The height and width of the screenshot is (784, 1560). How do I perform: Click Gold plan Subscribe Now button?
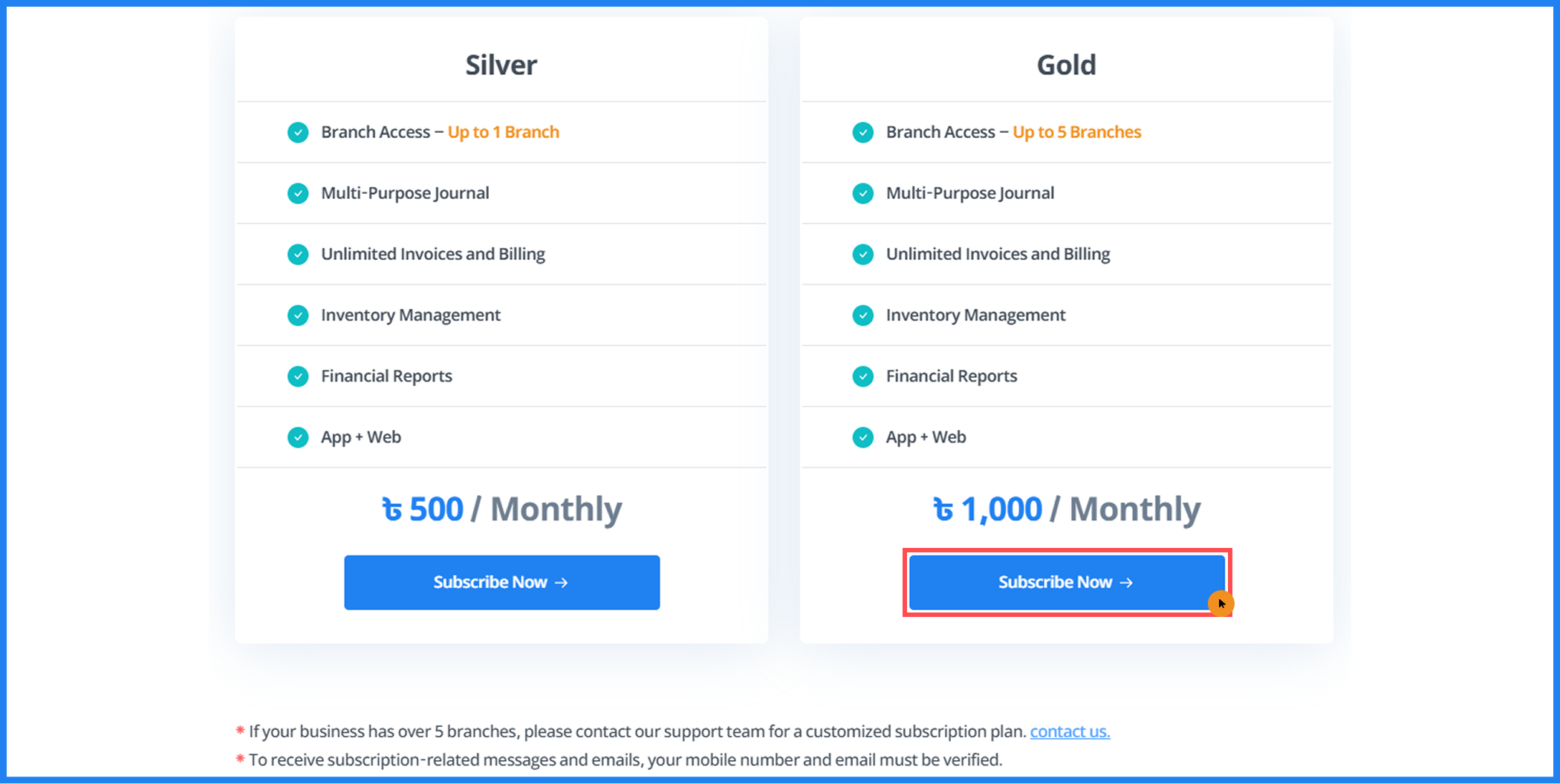[x=1066, y=582]
